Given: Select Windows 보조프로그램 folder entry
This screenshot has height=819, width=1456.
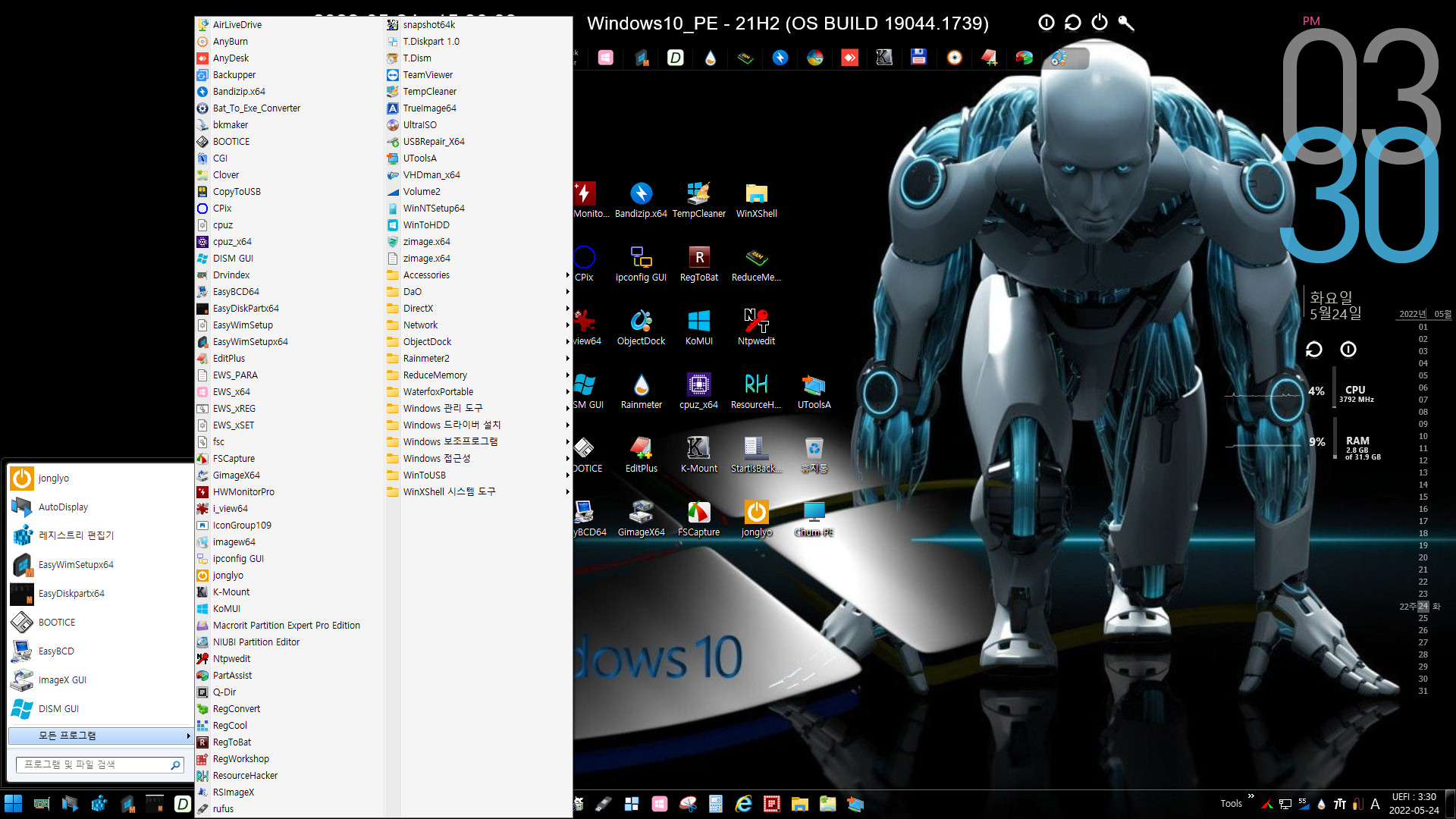Looking at the screenshot, I should pyautogui.click(x=479, y=442).
